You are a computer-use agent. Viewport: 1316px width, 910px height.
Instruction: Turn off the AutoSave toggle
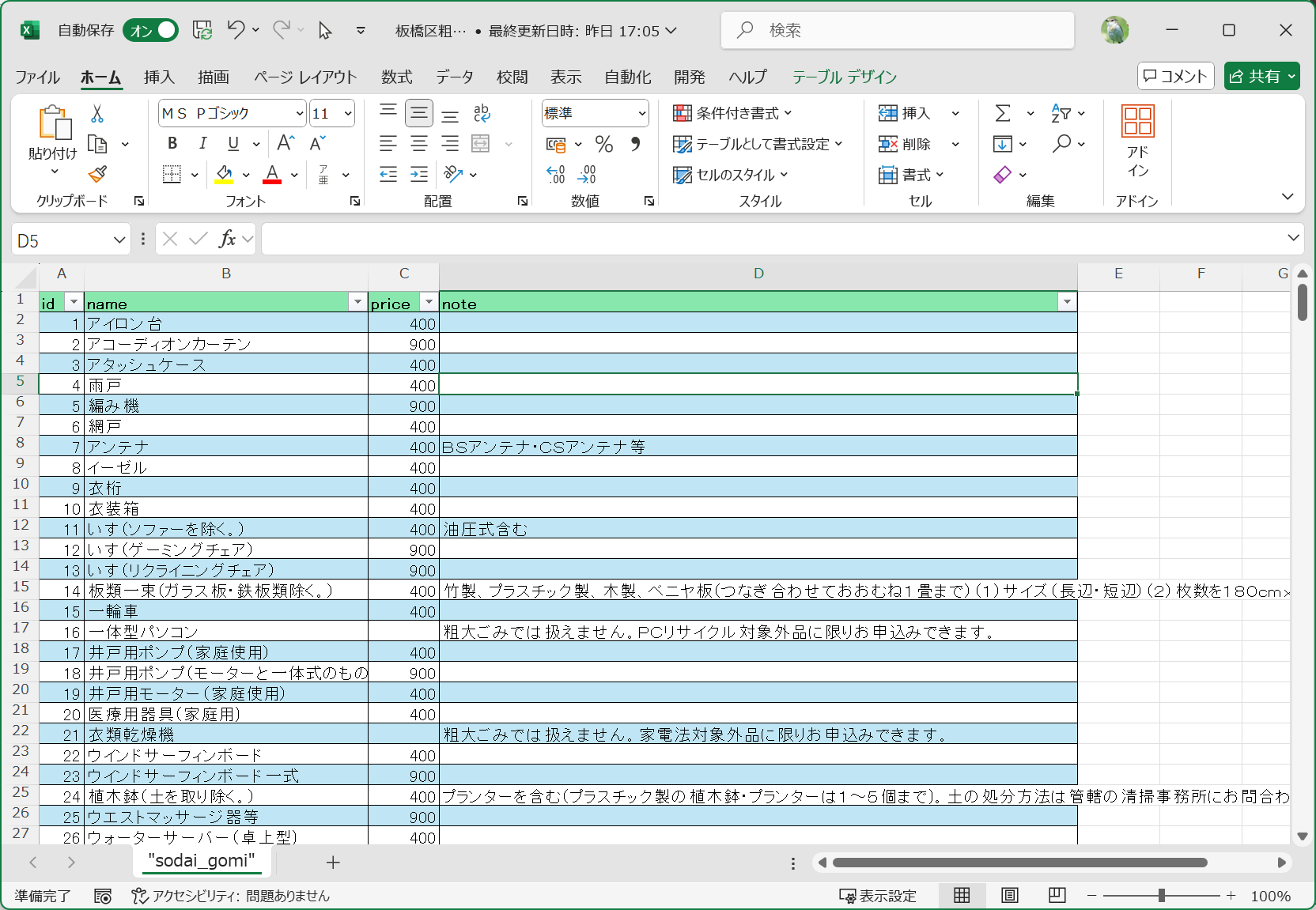point(150,30)
